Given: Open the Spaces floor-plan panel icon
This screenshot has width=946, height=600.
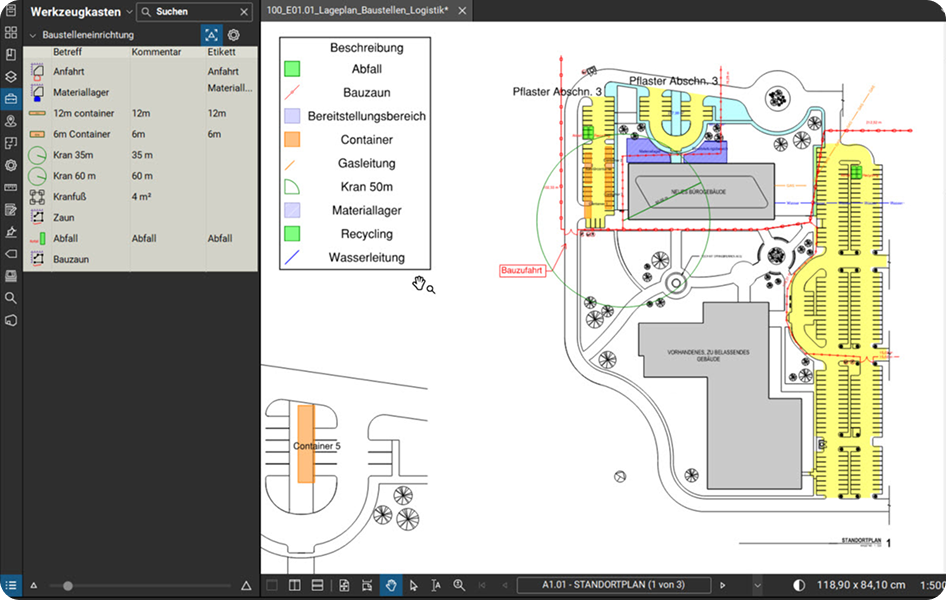Looking at the screenshot, I should coord(11,143).
